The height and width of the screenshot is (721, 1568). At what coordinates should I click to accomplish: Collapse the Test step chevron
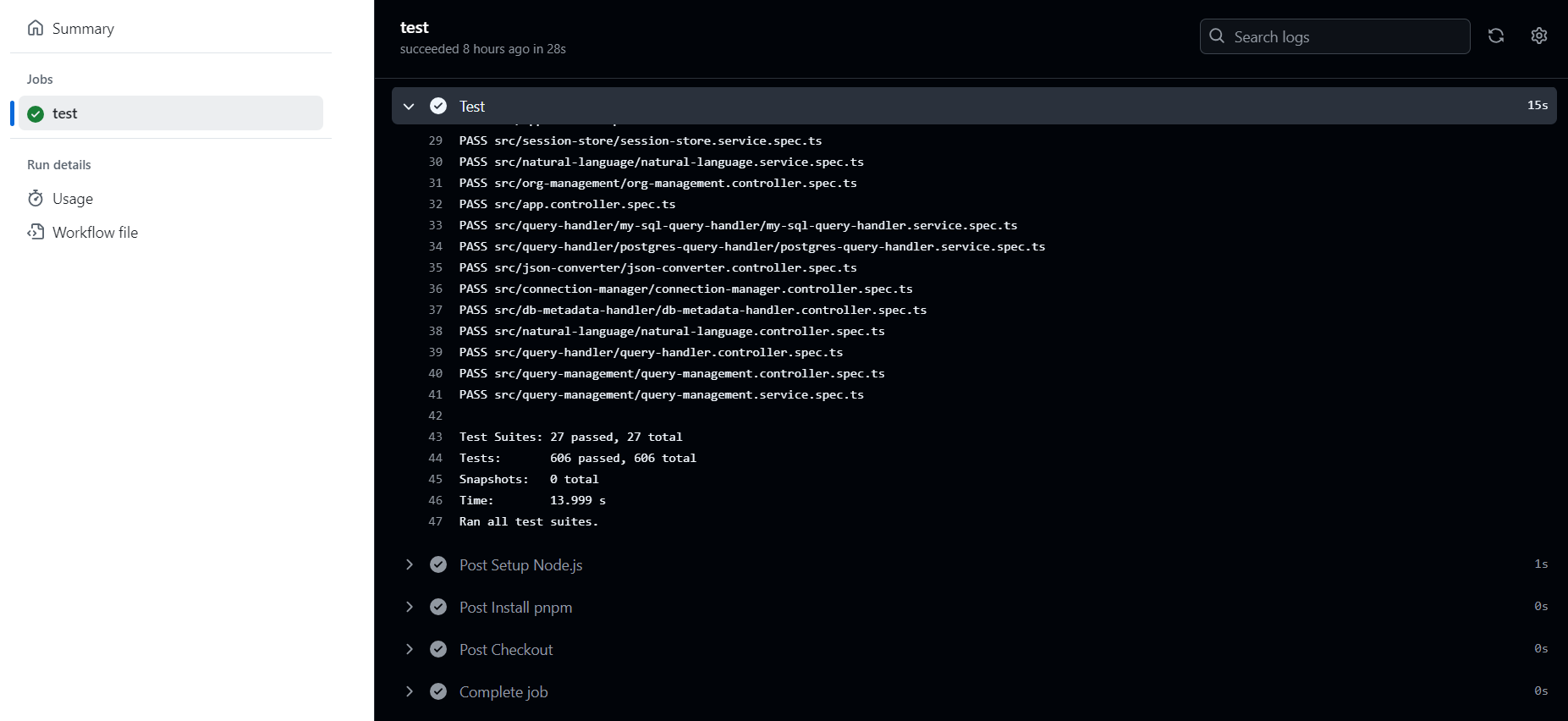pyautogui.click(x=410, y=107)
